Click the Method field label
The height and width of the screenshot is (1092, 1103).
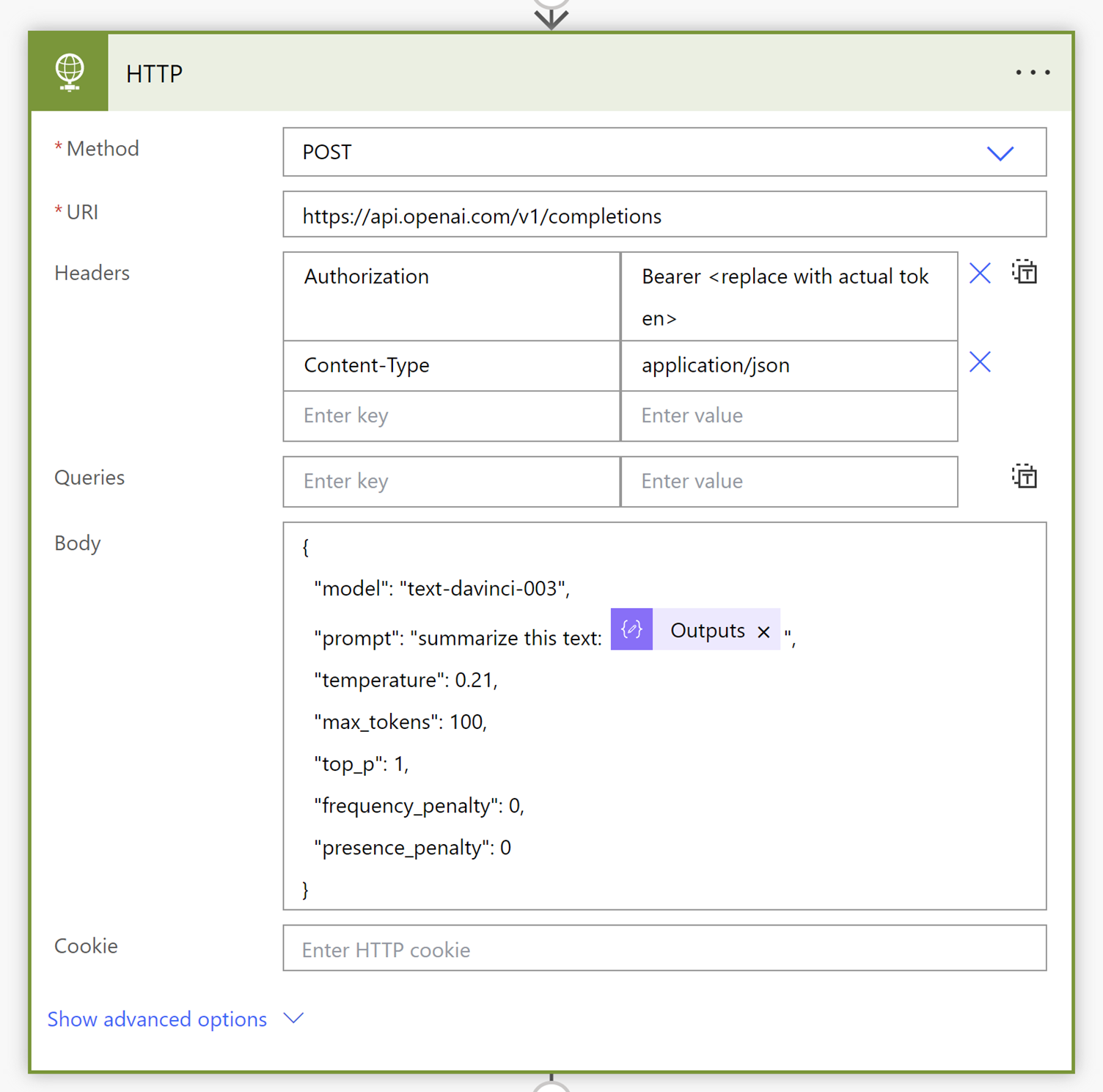click(x=103, y=149)
